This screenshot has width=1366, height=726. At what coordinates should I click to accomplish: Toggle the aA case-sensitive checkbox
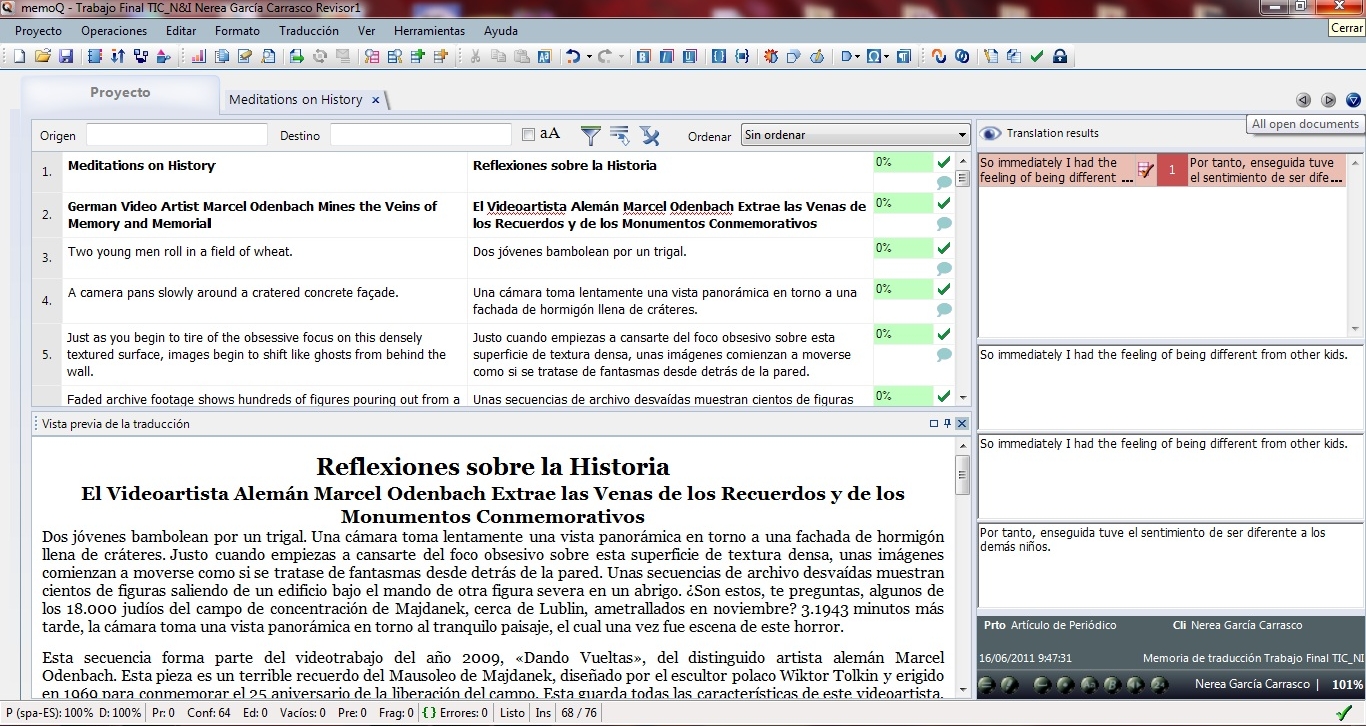tap(529, 135)
